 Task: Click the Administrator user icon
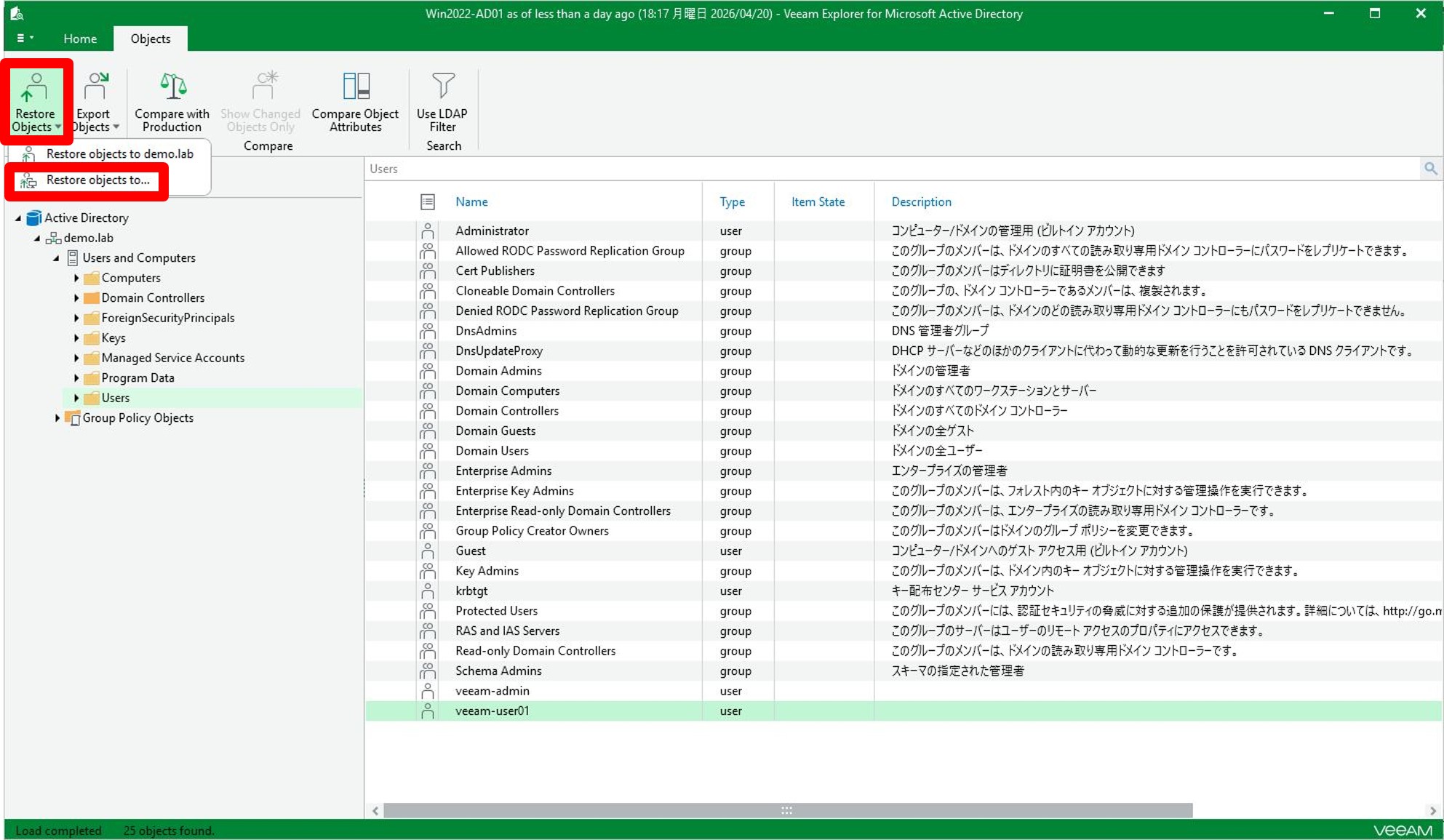pos(428,231)
